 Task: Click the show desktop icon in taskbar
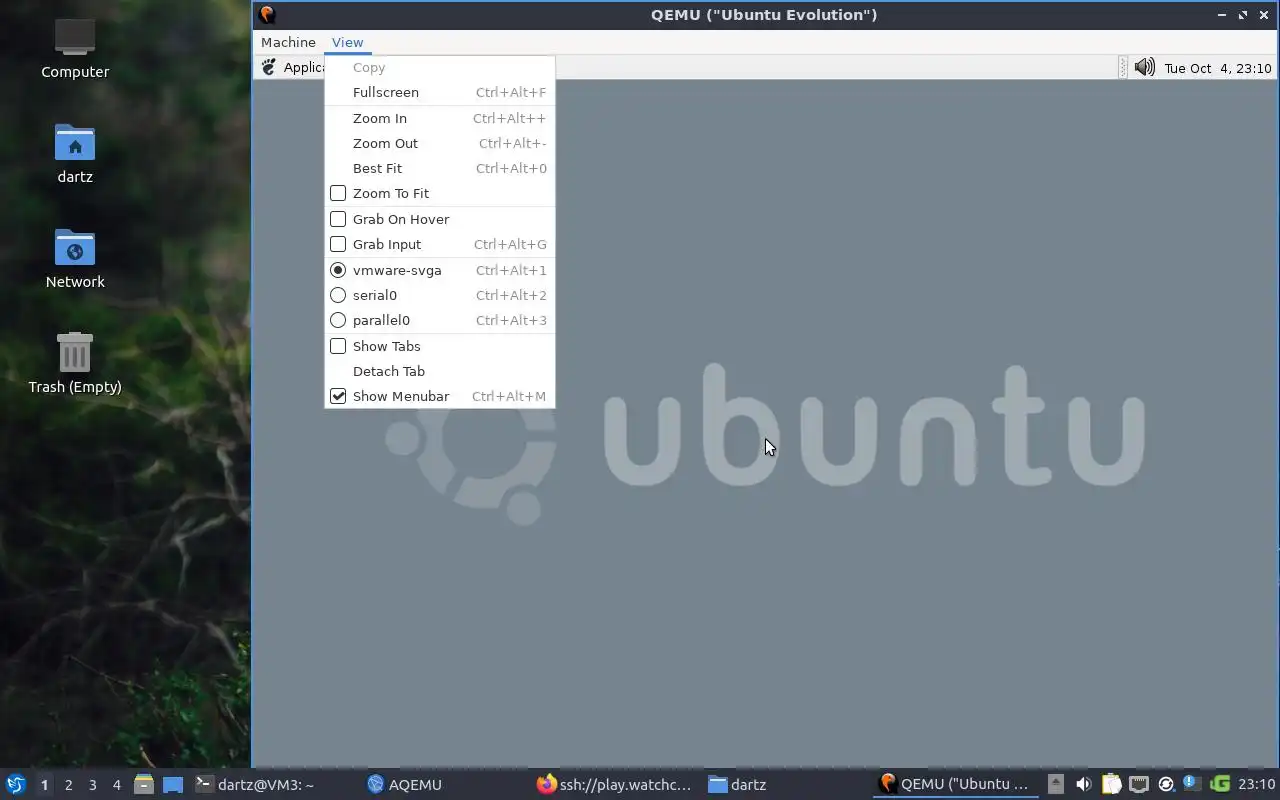[x=173, y=784]
